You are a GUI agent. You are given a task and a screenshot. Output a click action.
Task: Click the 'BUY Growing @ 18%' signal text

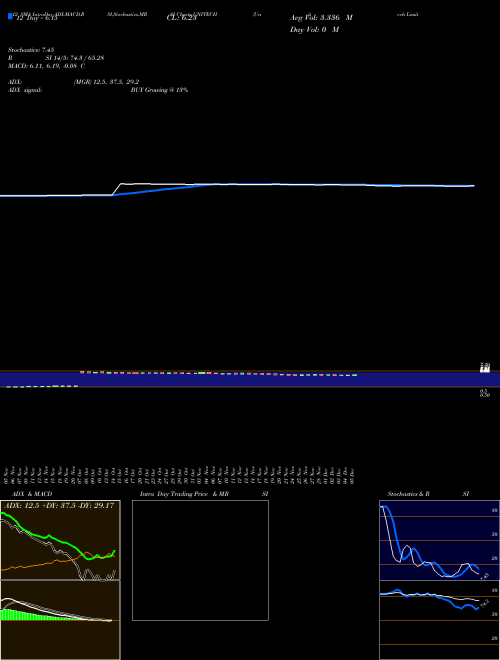tap(159, 90)
